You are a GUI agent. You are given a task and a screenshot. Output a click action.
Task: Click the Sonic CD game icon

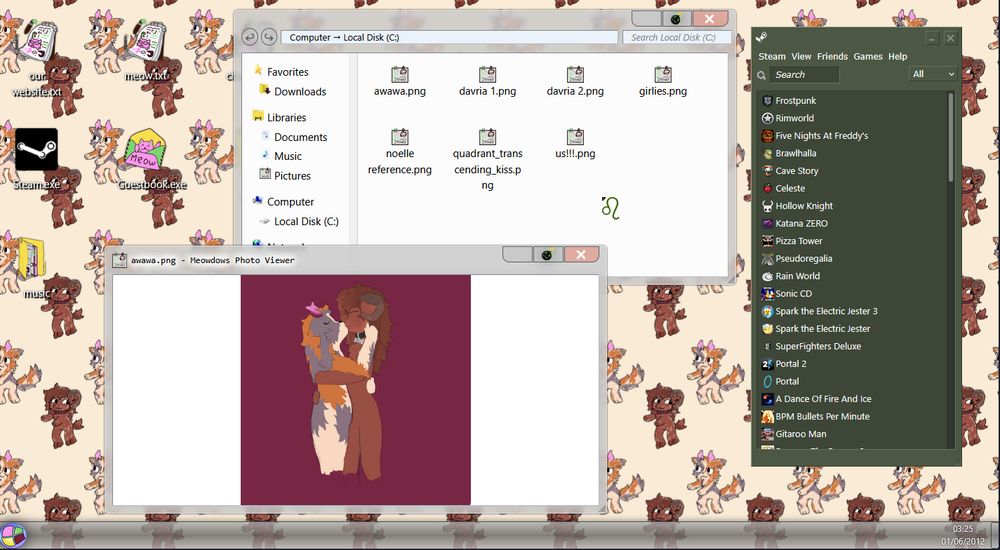point(767,294)
